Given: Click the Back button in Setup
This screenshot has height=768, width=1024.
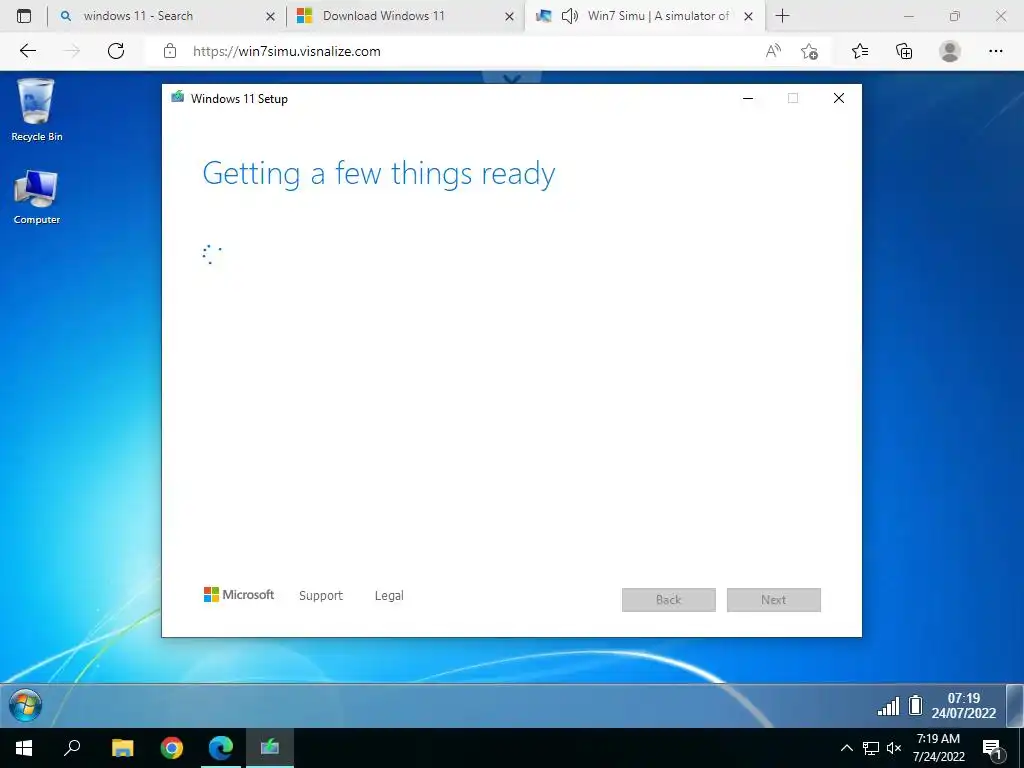Looking at the screenshot, I should [x=669, y=600].
